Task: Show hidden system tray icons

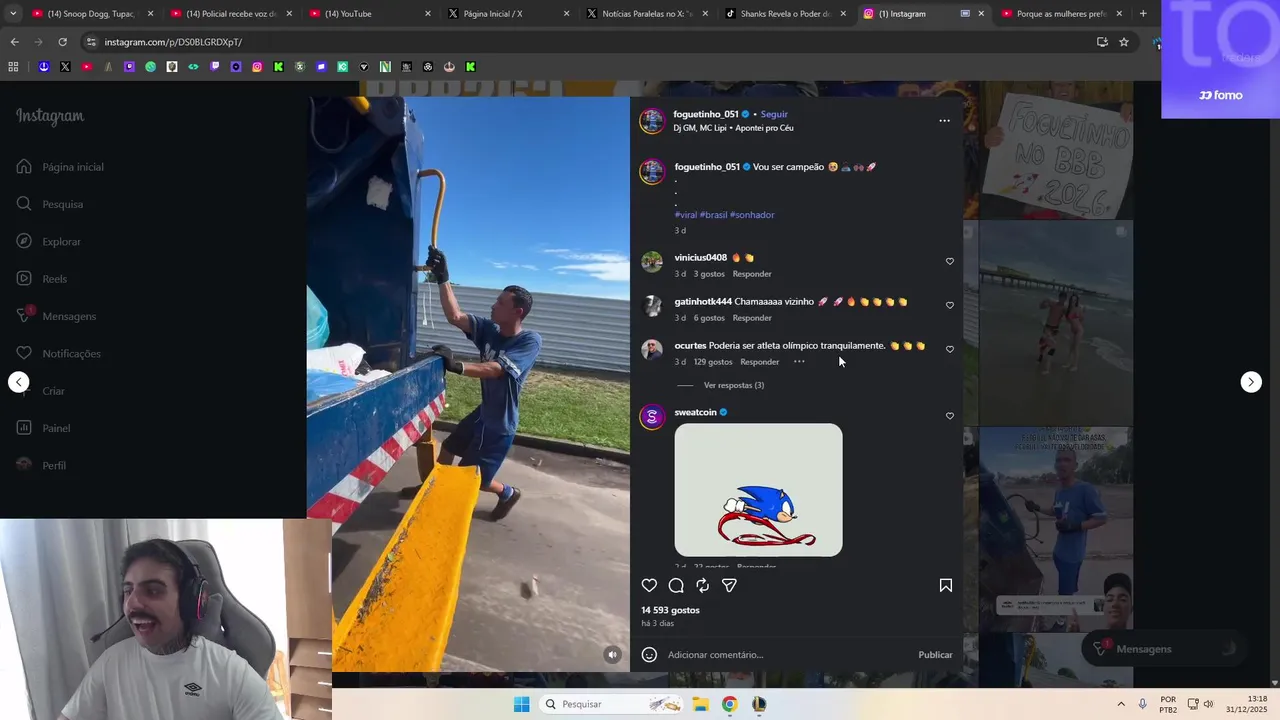Action: [x=1121, y=704]
